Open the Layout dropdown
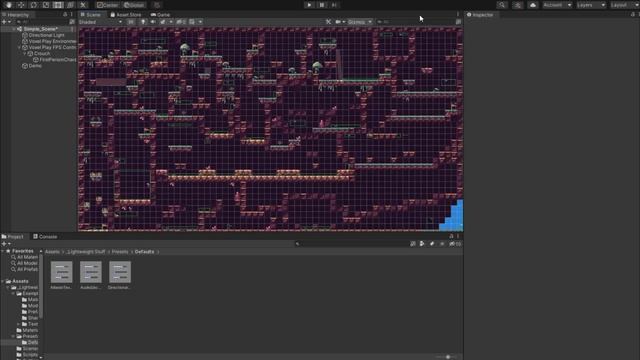This screenshot has height=360, width=640. click(624, 5)
